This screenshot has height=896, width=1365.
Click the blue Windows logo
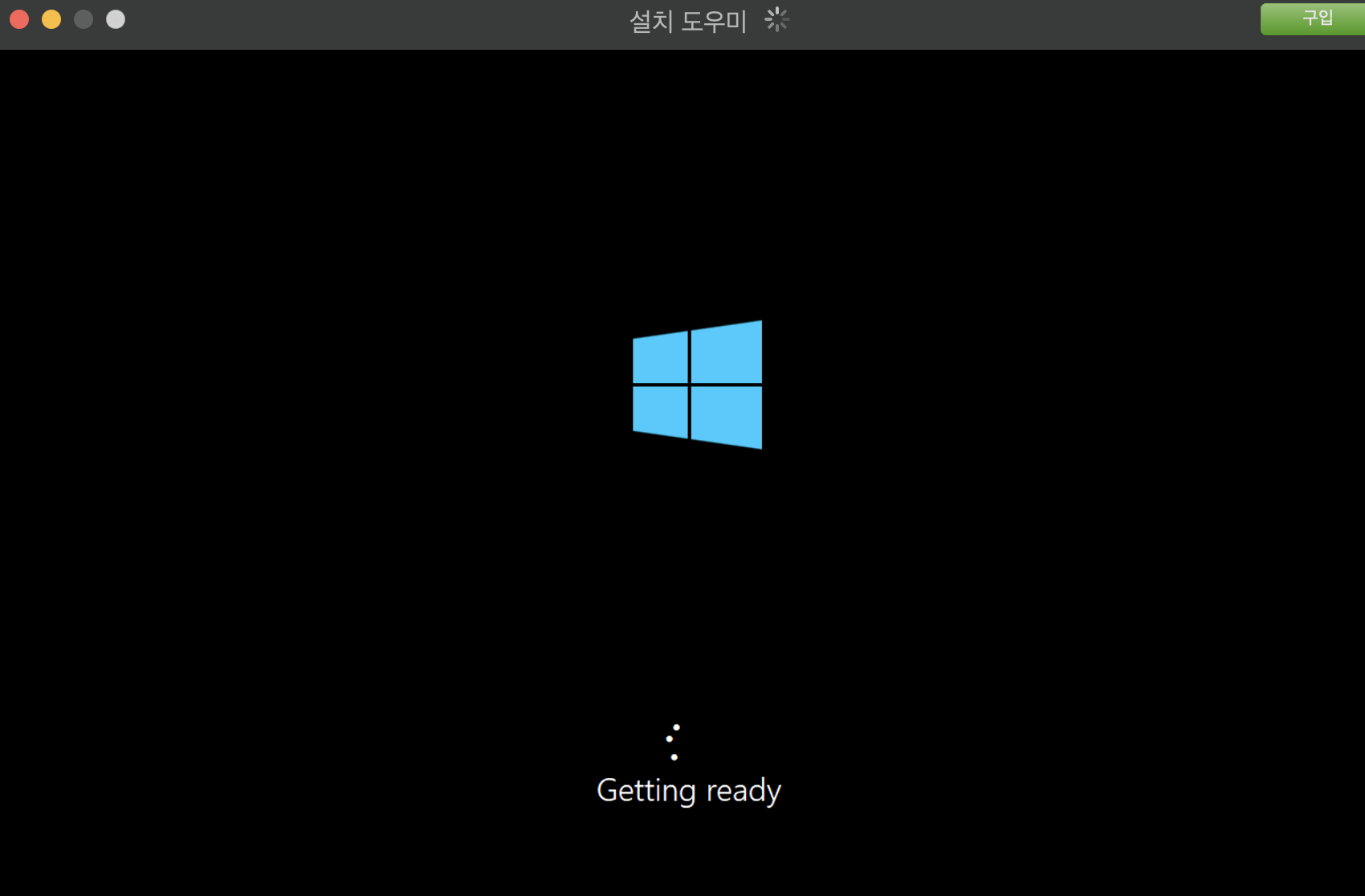pos(697,385)
